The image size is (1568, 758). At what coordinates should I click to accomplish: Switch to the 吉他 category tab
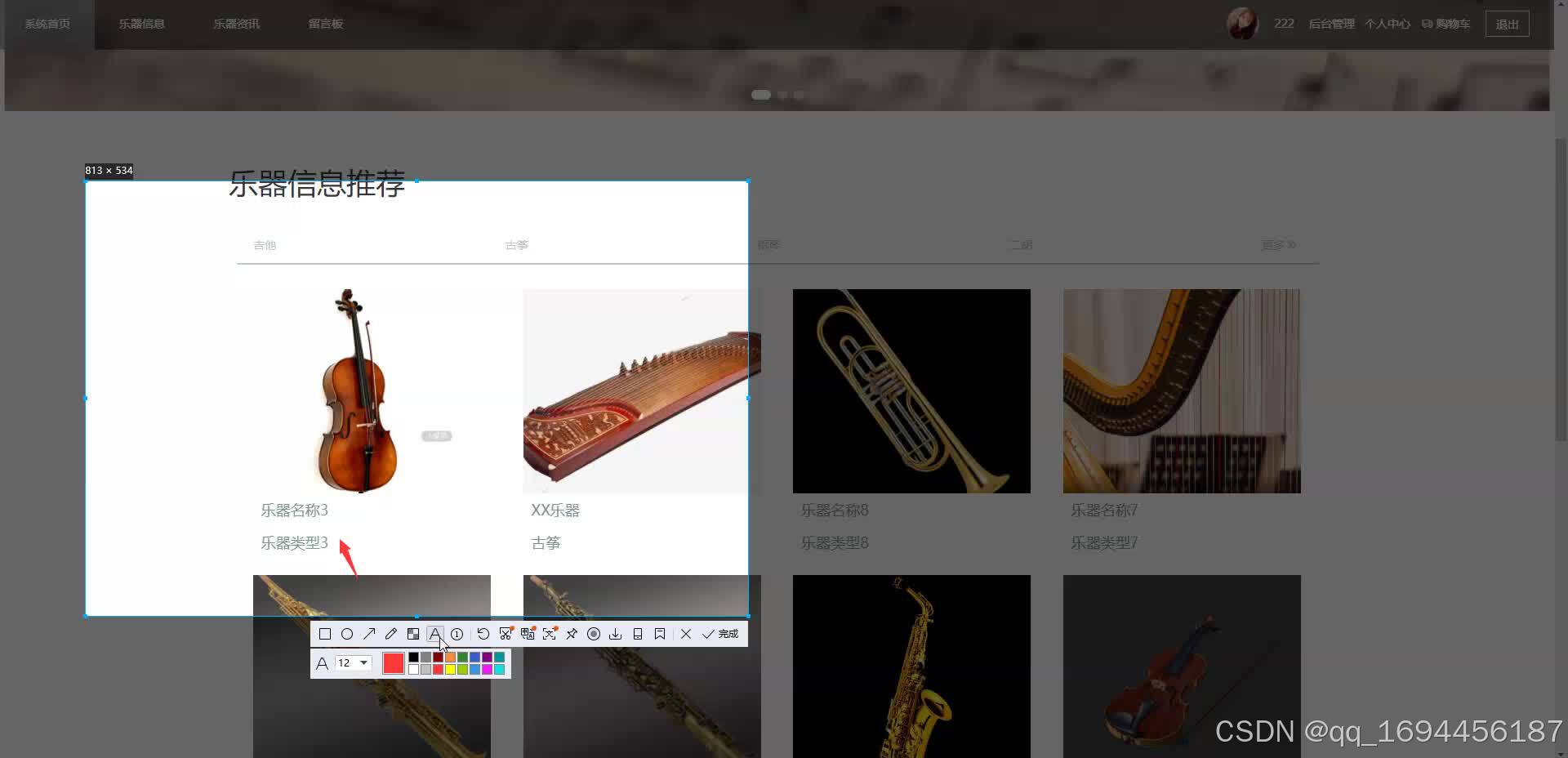tap(265, 245)
